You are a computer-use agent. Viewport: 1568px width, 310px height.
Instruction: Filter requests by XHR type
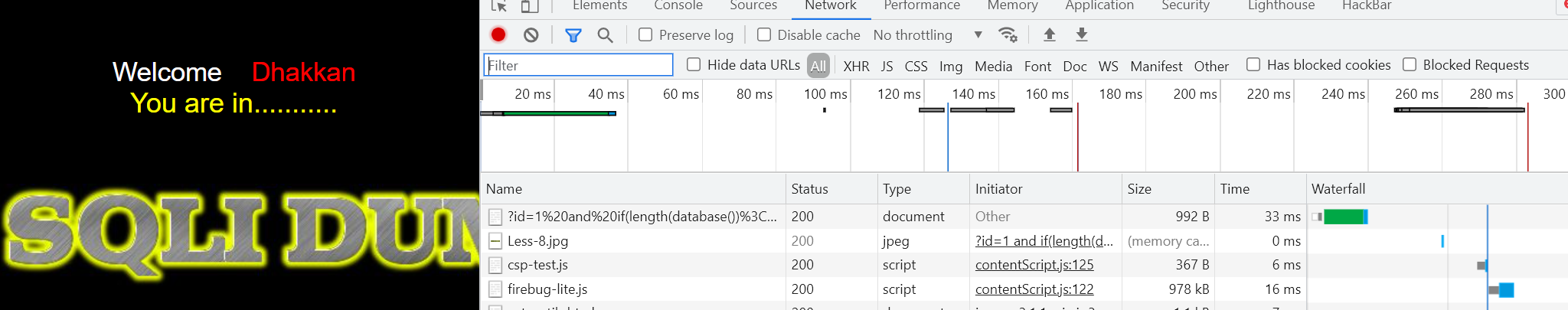point(856,66)
